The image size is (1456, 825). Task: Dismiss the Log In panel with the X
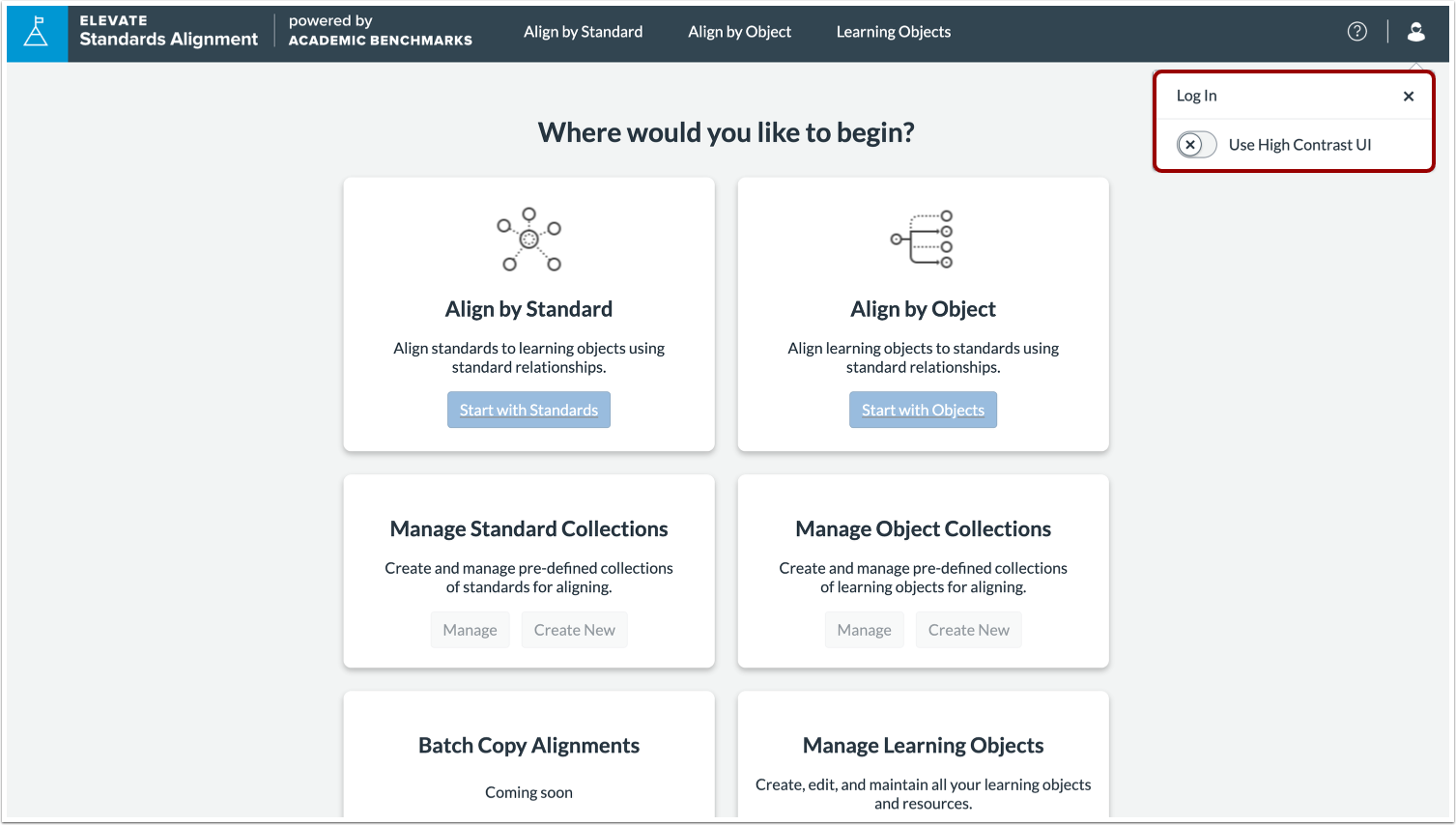click(1408, 96)
